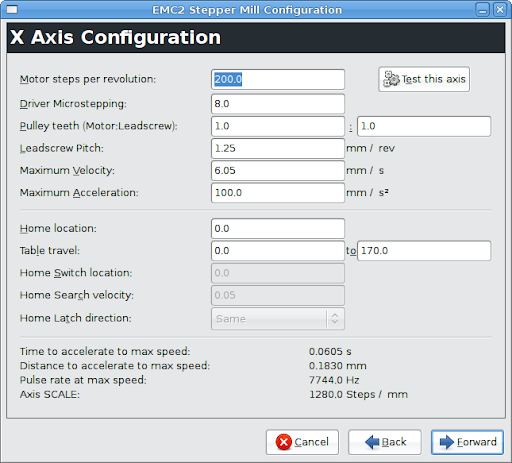This screenshot has width=512, height=463.
Task: Open the Home Latch direction dropdown
Action: click(x=278, y=319)
